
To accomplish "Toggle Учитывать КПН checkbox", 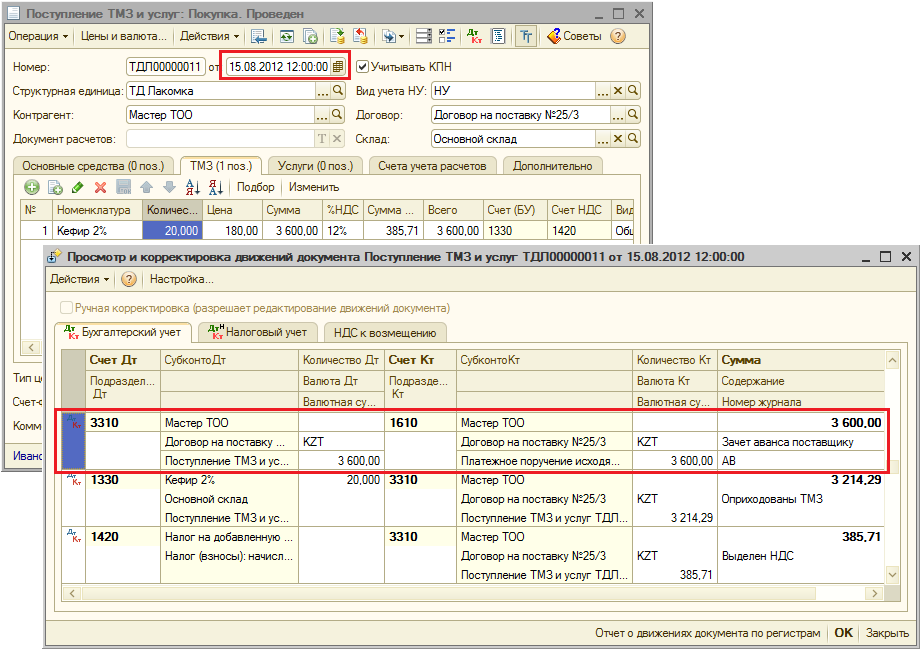I will coord(363,67).
